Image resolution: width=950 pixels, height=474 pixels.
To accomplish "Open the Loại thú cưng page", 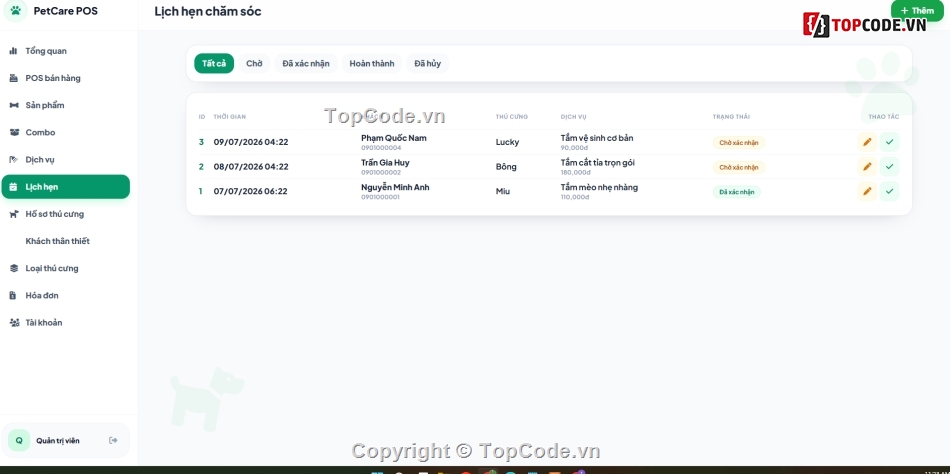I will 65,268.
